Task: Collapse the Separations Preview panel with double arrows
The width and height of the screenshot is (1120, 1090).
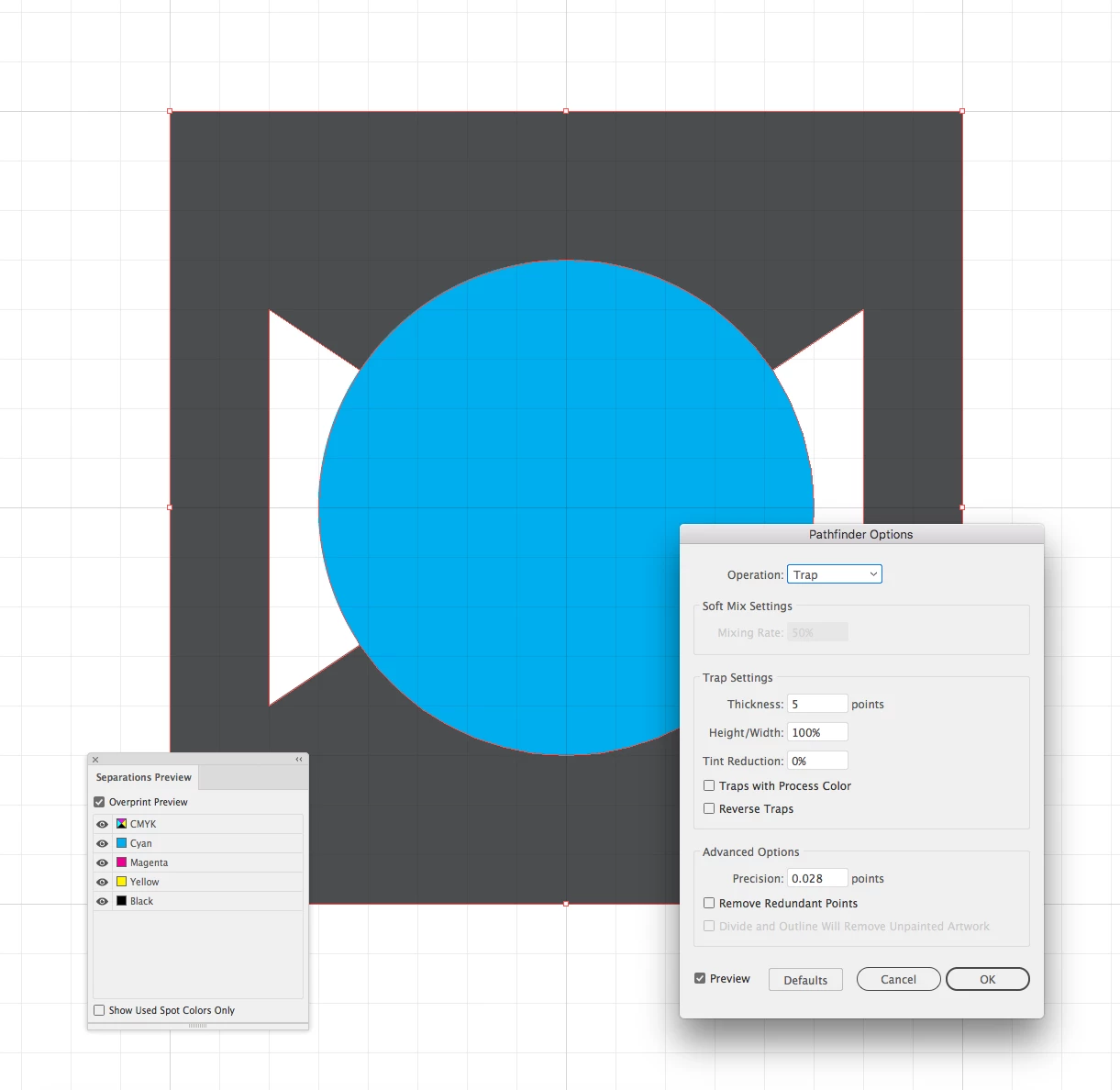Action: point(299,760)
